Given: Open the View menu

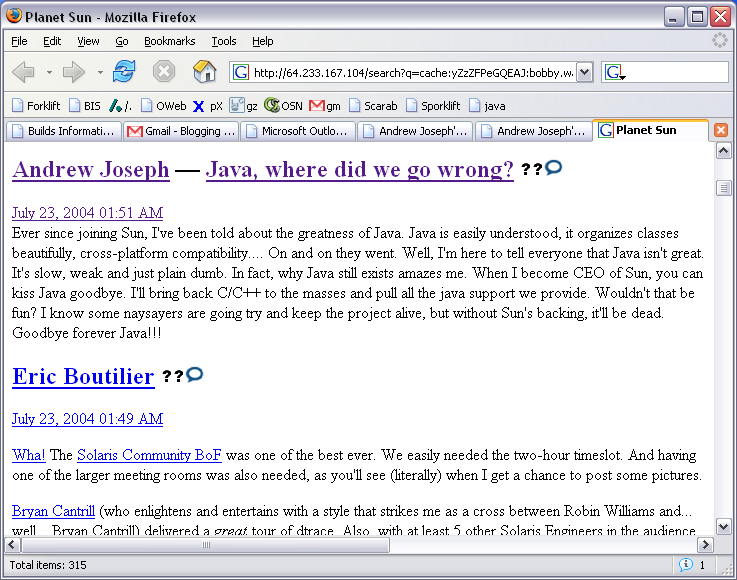Looking at the screenshot, I should [x=88, y=41].
